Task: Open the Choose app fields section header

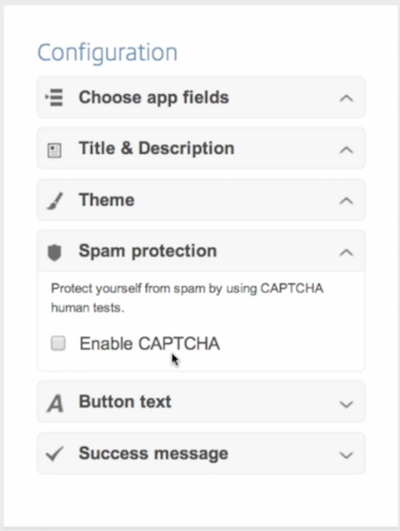Action: (x=201, y=98)
